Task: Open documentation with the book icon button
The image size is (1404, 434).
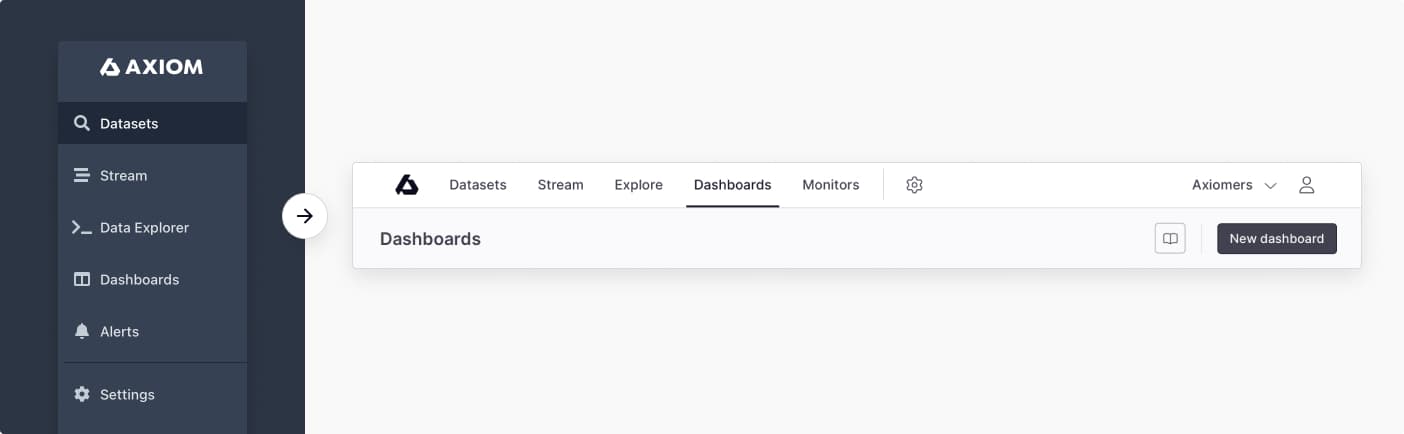Action: [x=1170, y=239]
